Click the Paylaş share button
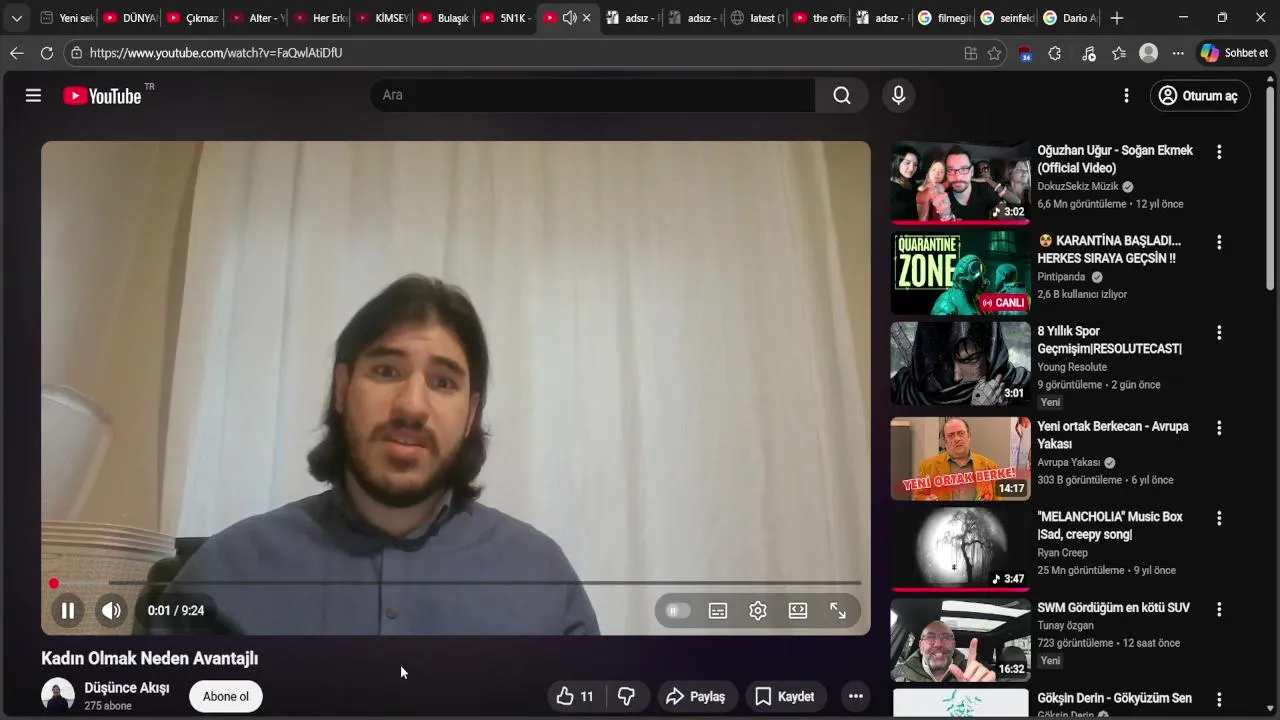 (696, 696)
